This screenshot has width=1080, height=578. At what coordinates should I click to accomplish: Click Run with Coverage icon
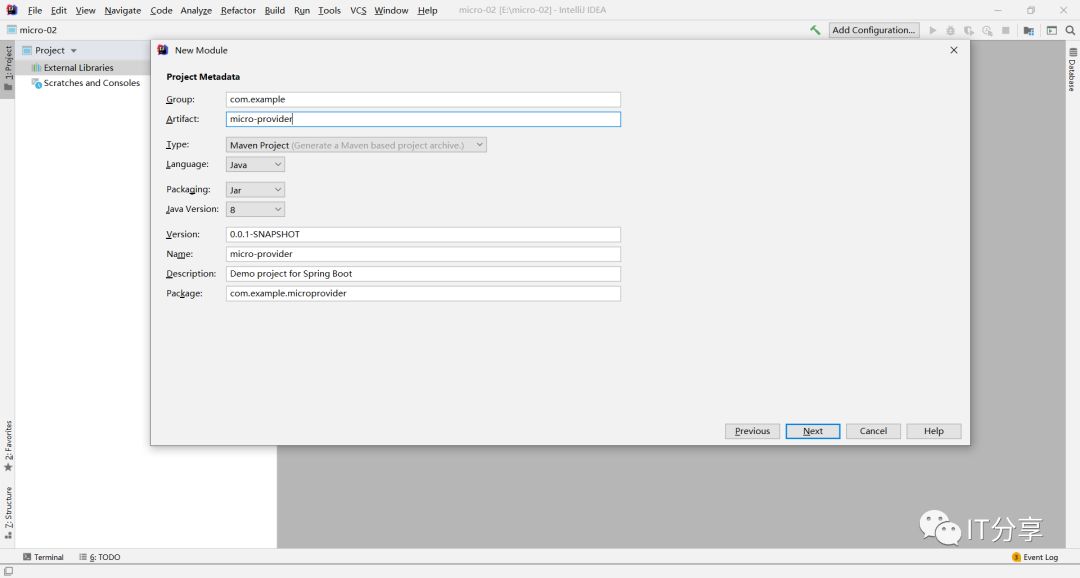(969, 30)
